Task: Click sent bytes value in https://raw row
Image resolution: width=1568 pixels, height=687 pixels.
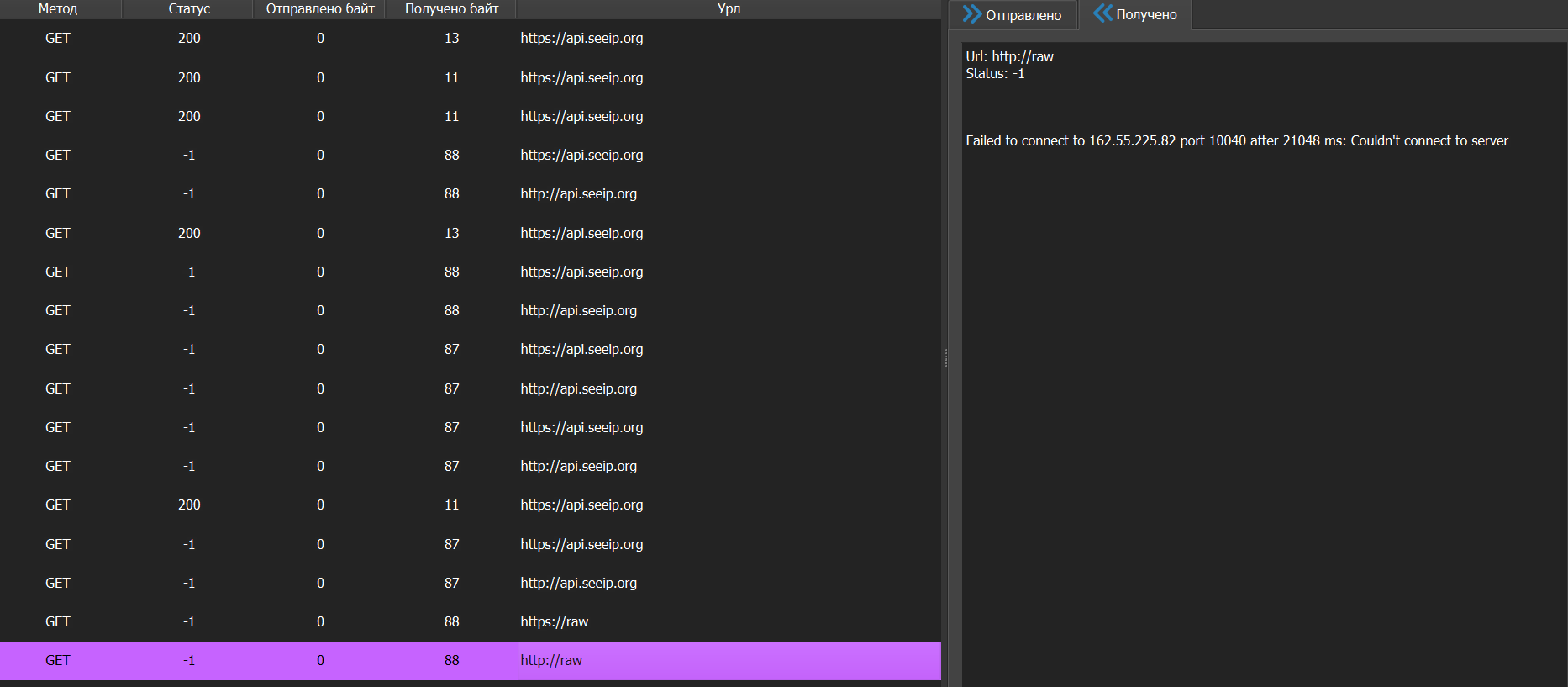Action: tap(320, 621)
